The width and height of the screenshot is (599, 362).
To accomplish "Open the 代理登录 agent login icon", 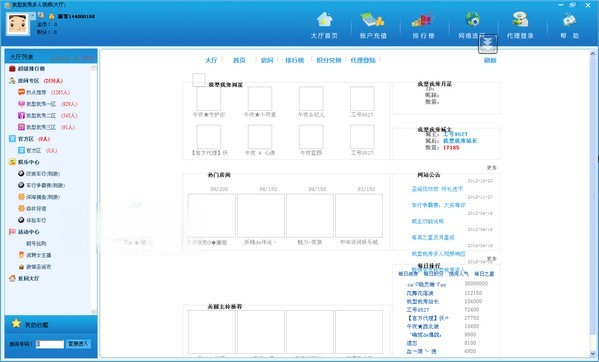I will 520,19.
